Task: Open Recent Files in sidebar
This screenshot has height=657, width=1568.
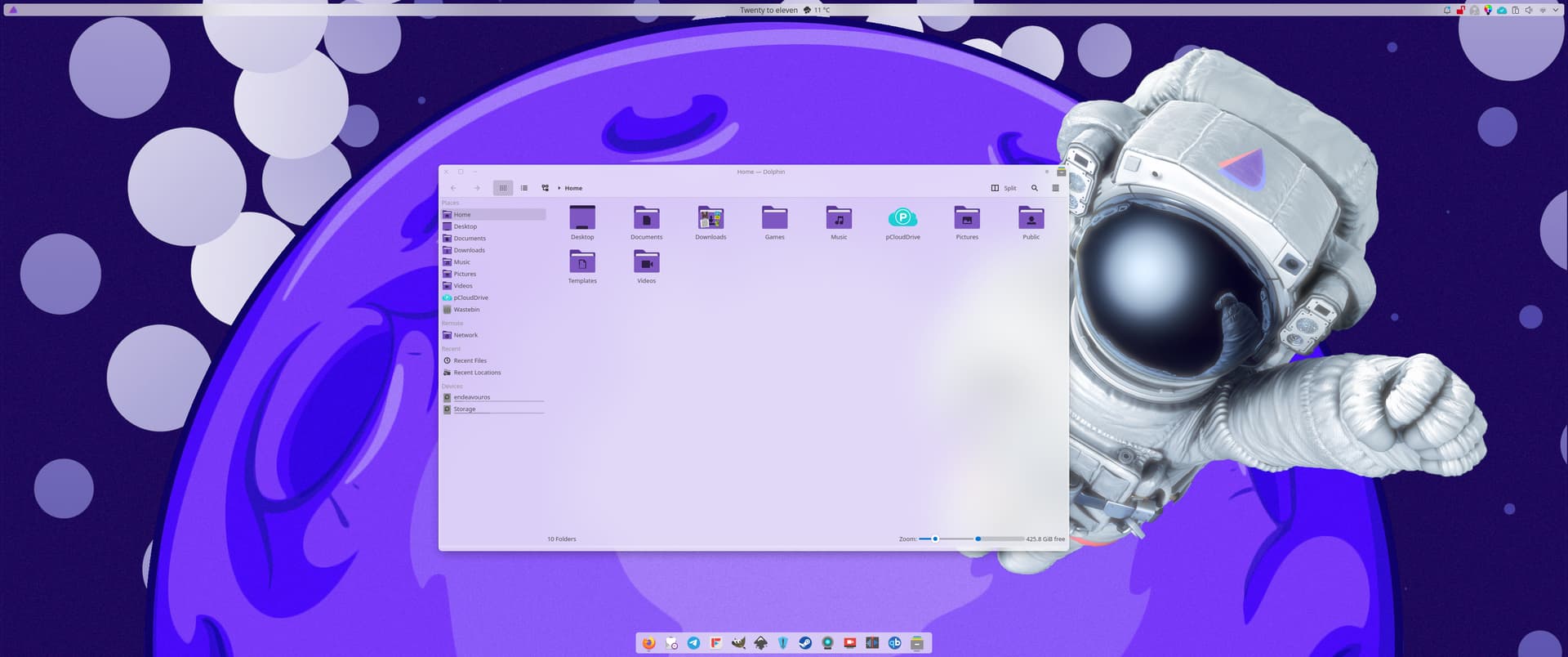Action: click(493, 360)
